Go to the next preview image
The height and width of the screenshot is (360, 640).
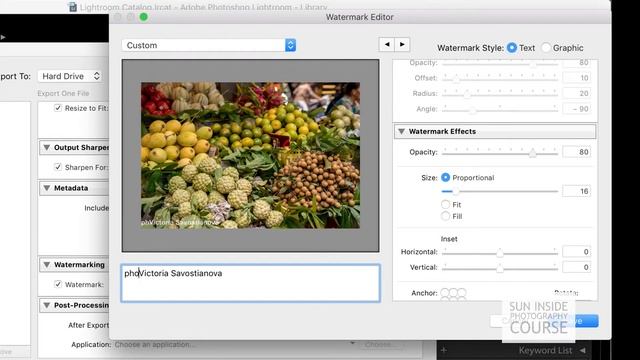402,44
